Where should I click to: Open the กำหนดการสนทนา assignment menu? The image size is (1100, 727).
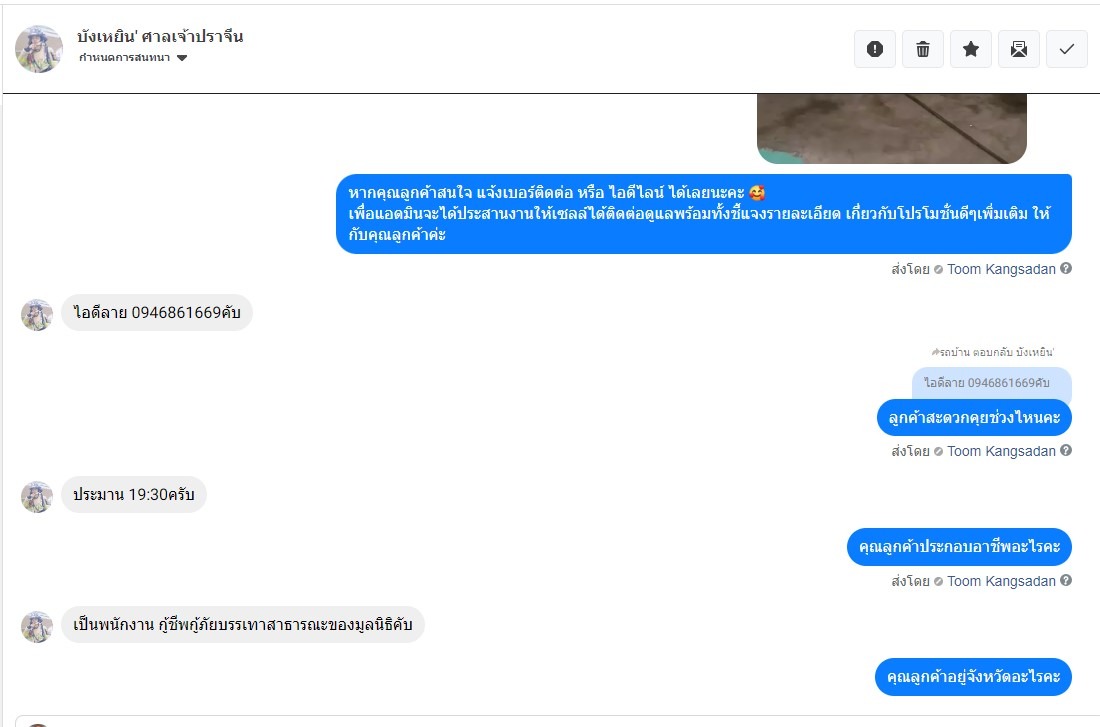[133, 58]
